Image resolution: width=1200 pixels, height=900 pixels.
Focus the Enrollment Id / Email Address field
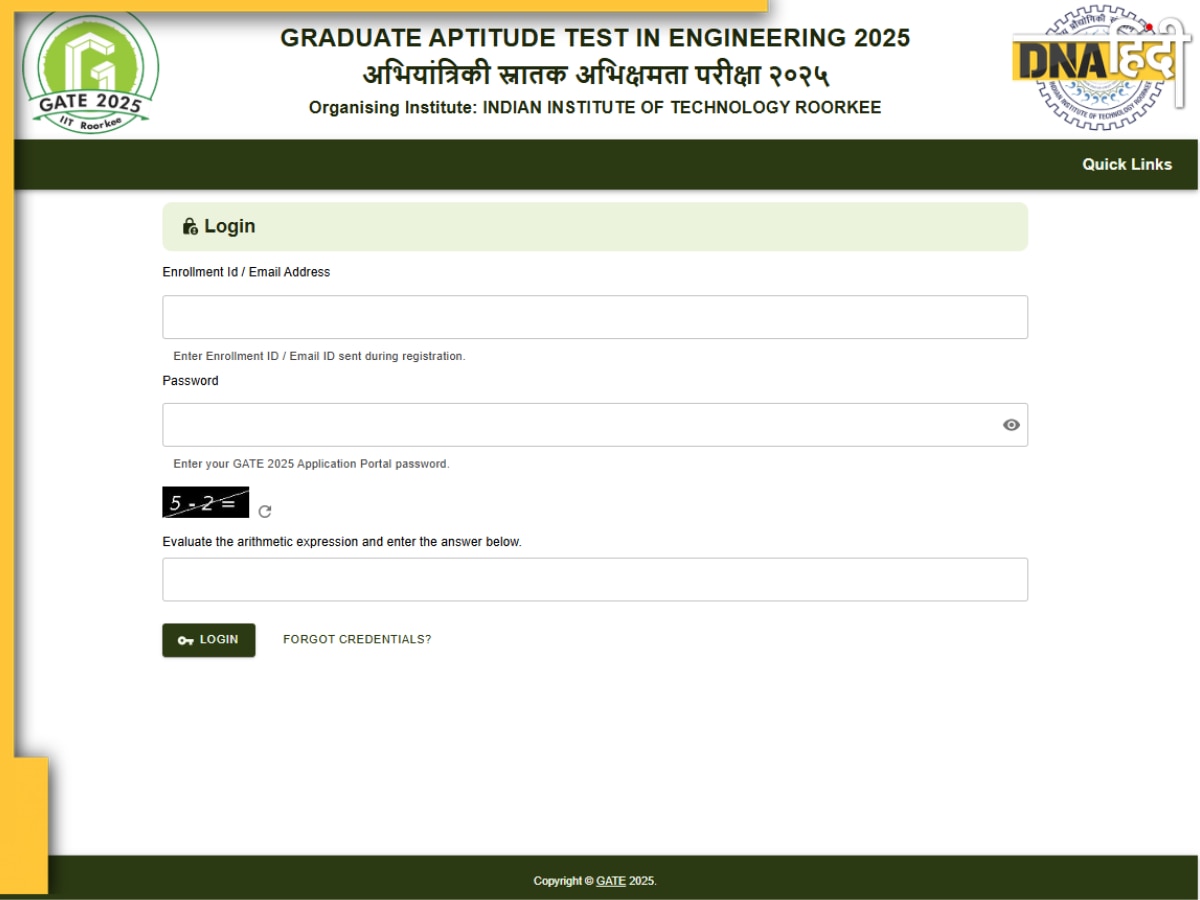[595, 317]
